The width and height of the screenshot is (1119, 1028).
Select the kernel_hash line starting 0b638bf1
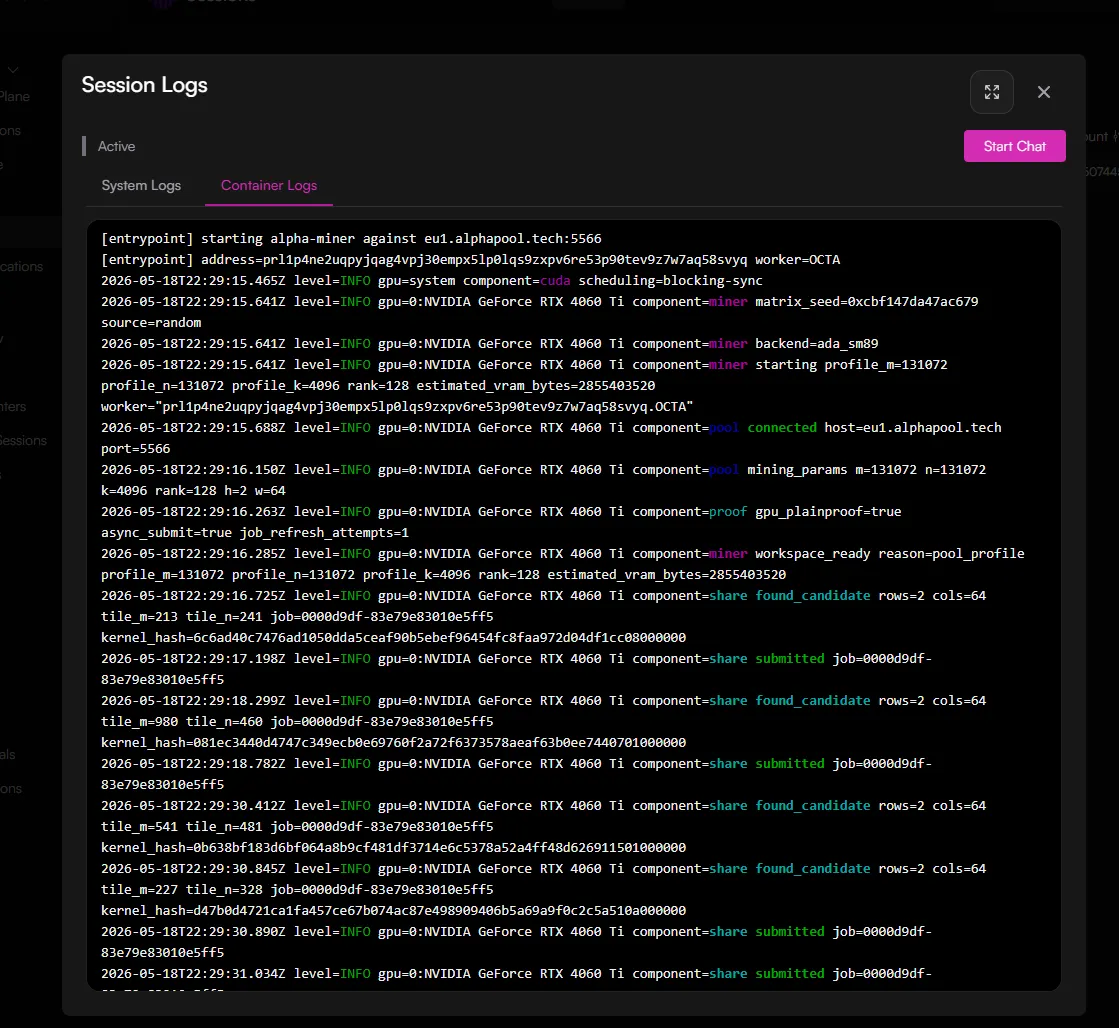point(393,847)
